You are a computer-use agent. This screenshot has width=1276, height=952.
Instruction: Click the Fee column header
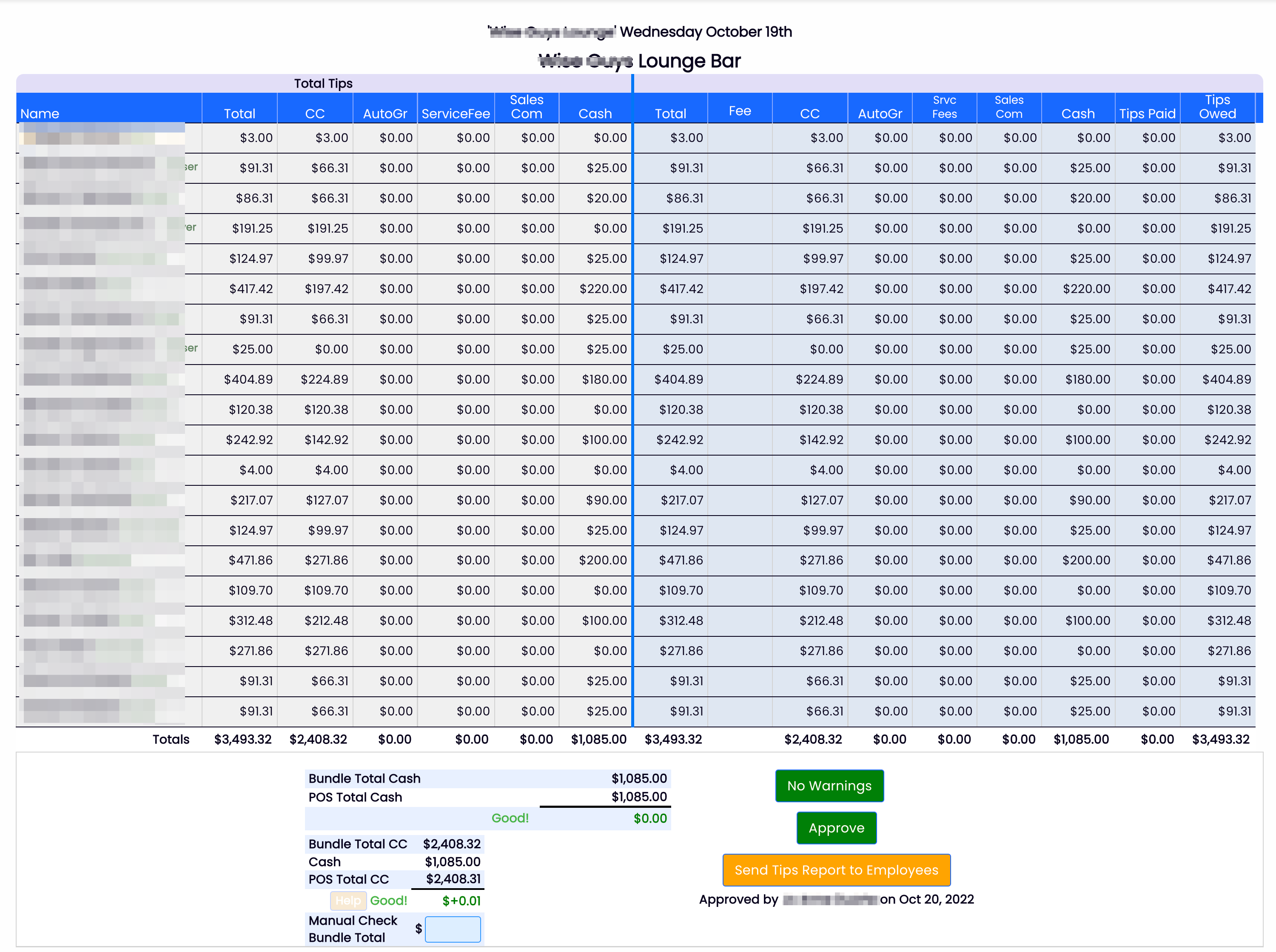[739, 110]
